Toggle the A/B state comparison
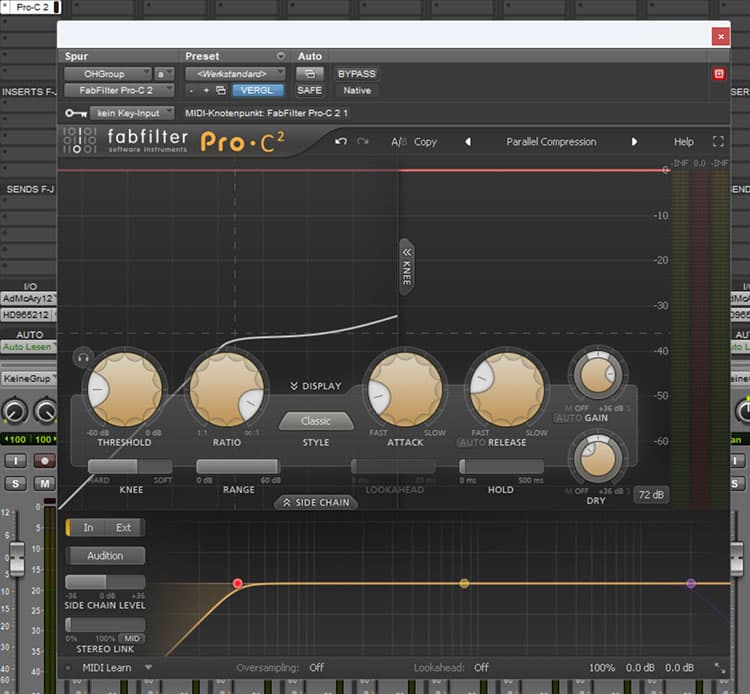750x694 pixels. [398, 142]
